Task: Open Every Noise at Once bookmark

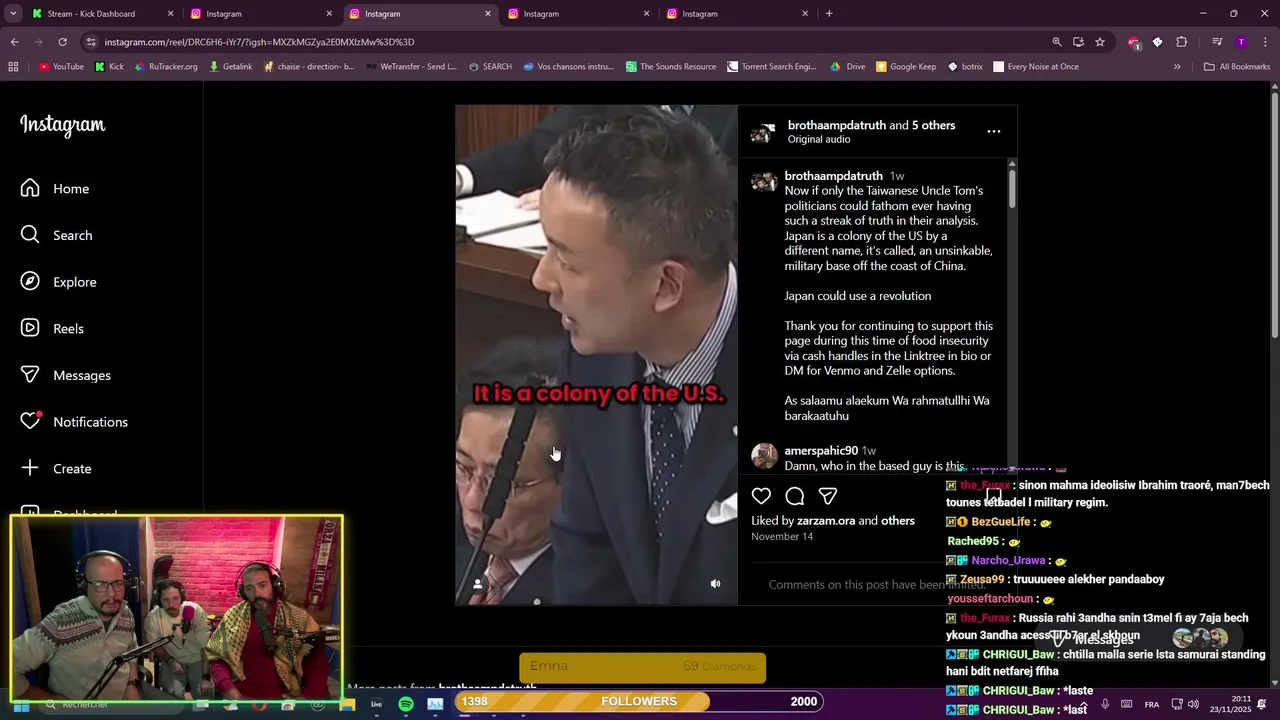Action: [x=1036, y=67]
